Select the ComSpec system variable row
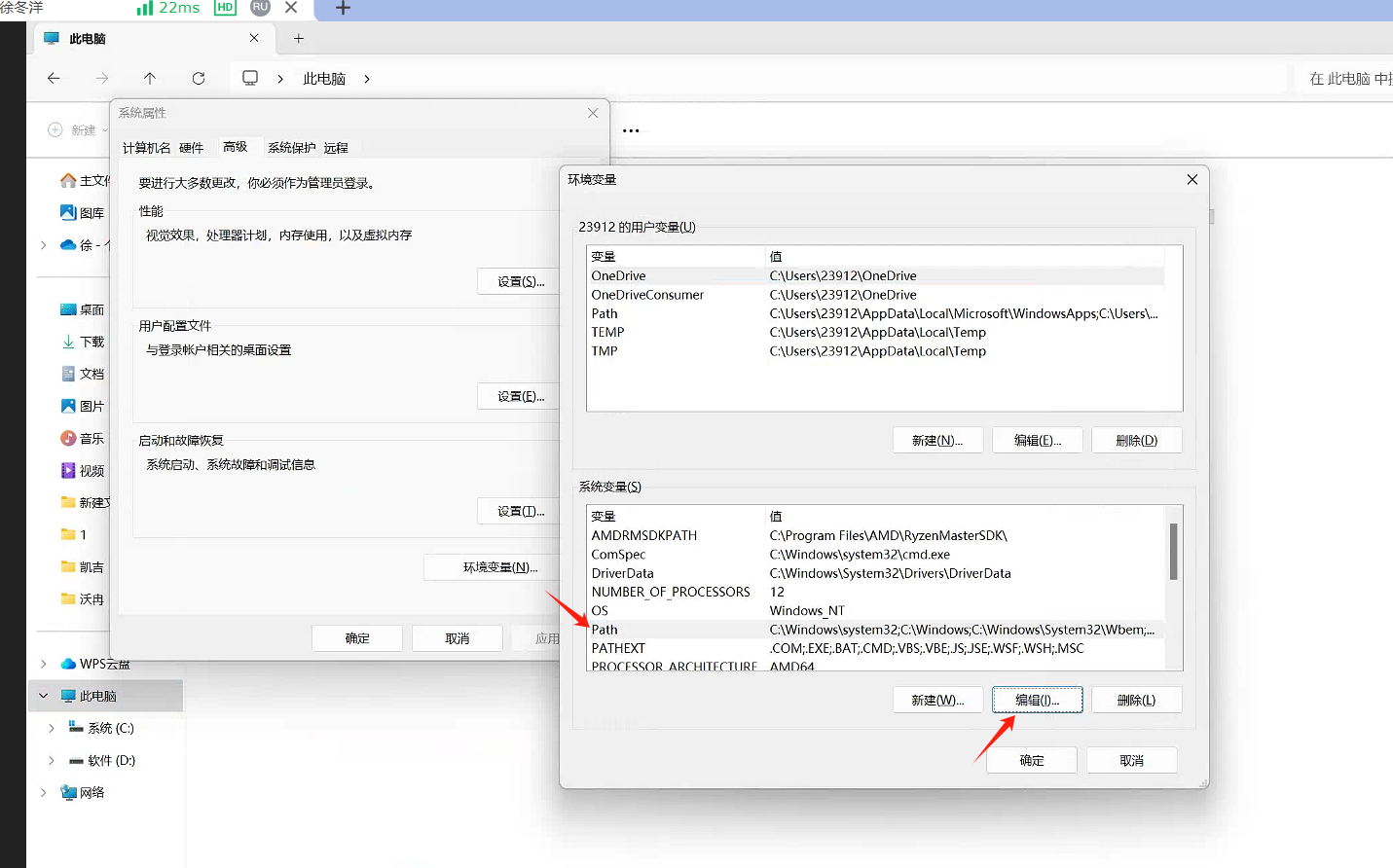This screenshot has height=868, width=1393. tap(876, 555)
